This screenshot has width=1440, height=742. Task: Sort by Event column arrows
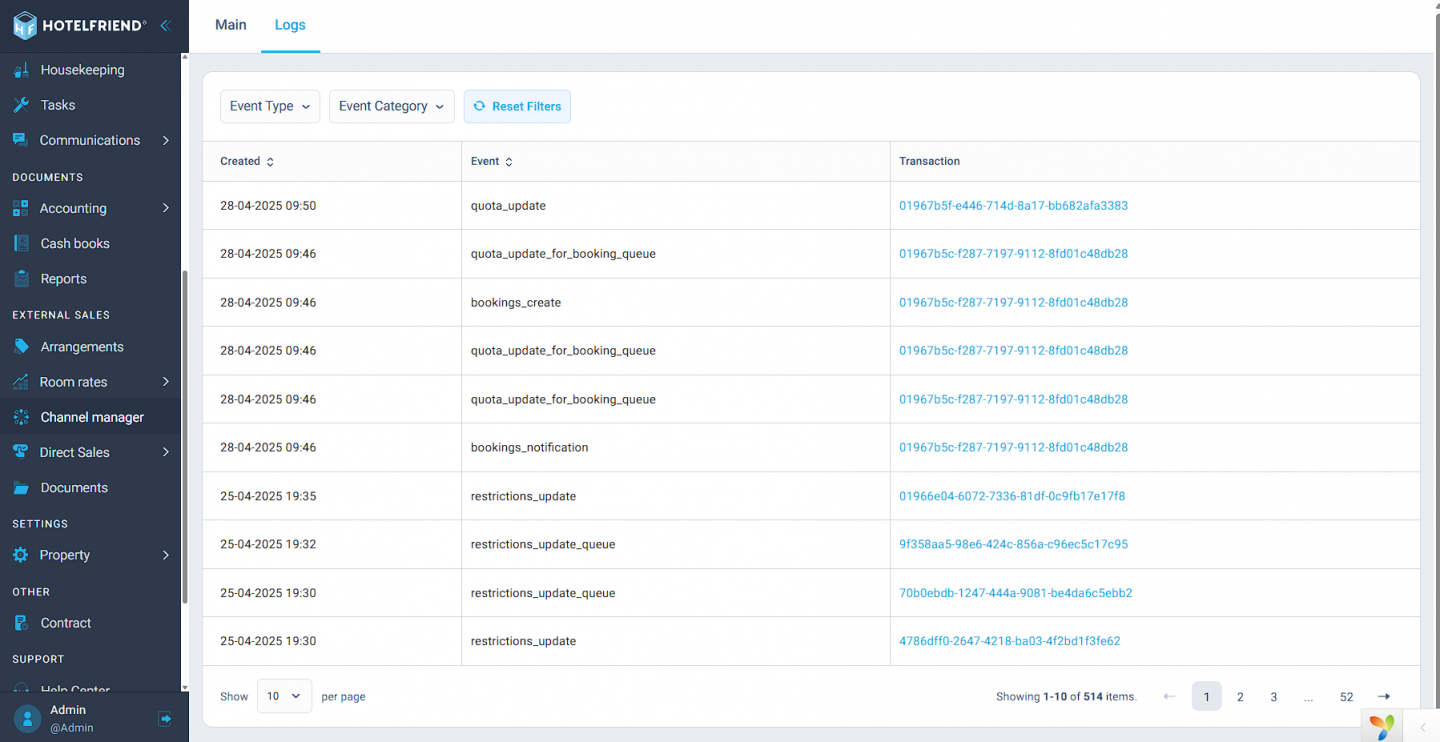(x=509, y=161)
